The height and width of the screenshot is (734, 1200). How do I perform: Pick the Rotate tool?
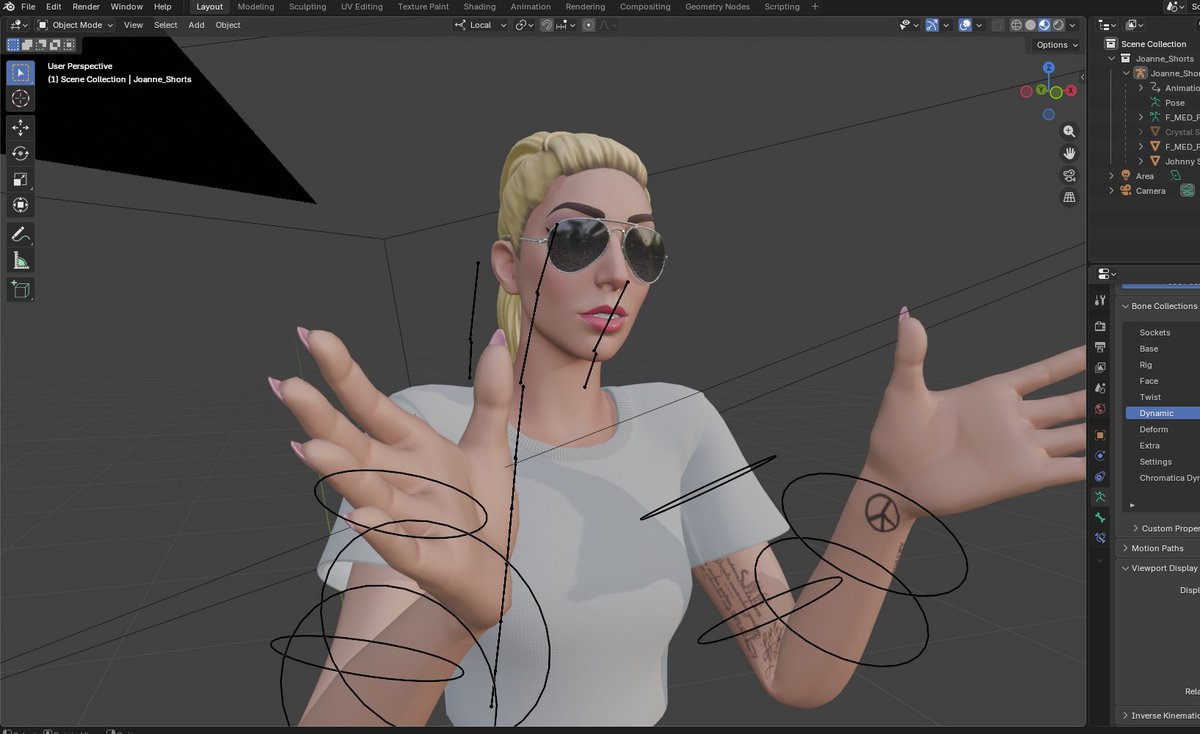(x=20, y=154)
